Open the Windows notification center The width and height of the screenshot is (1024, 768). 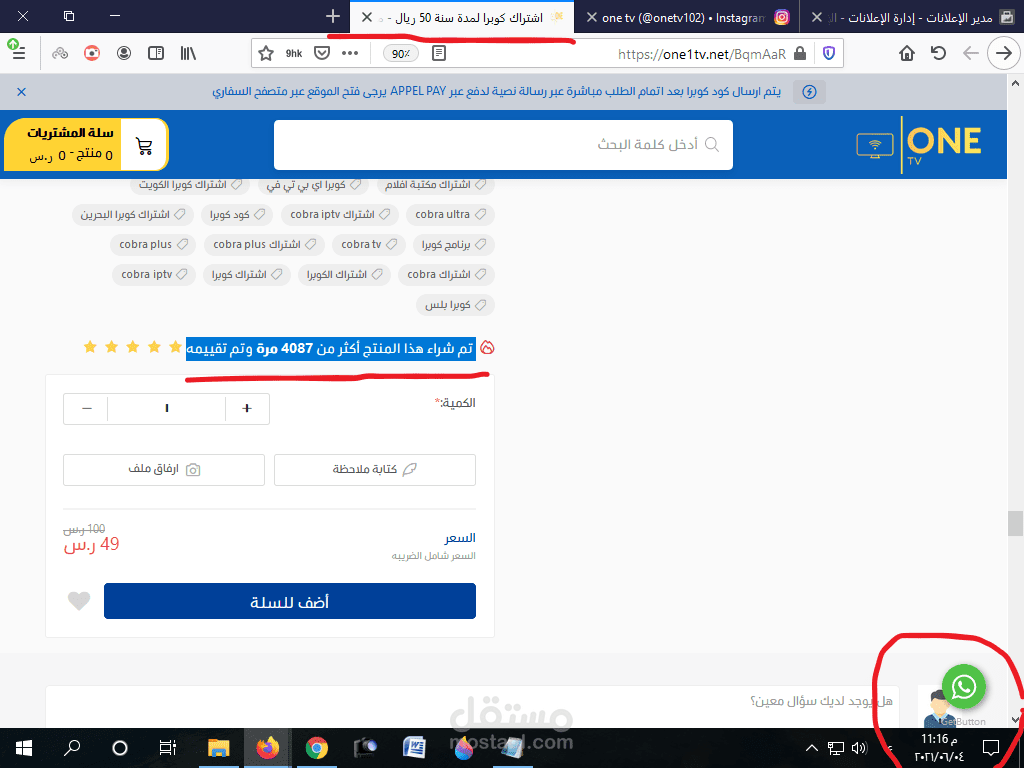coord(991,748)
